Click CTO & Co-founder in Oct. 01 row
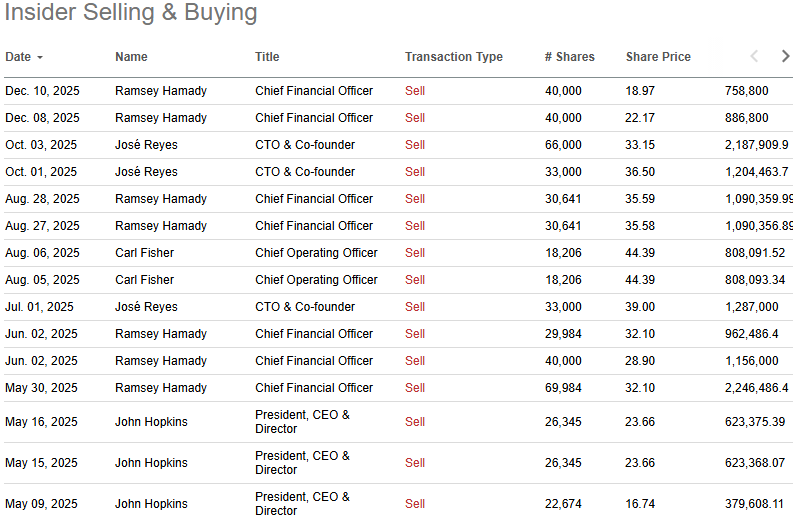Image resolution: width=793 pixels, height=525 pixels. (305, 172)
